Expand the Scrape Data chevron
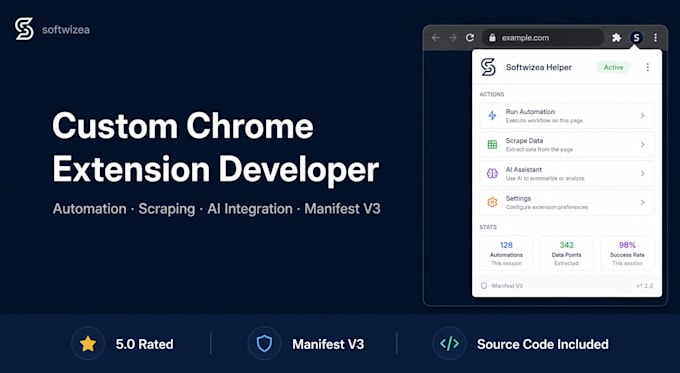 (x=643, y=144)
